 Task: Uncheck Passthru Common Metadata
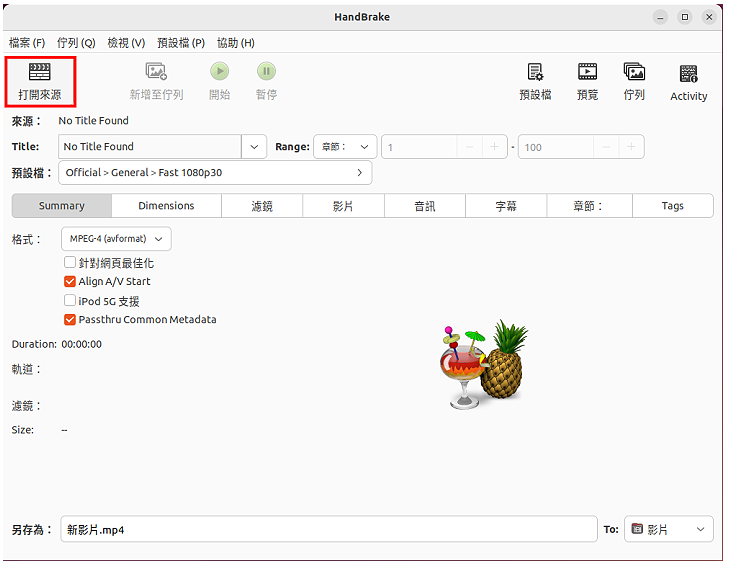70,319
